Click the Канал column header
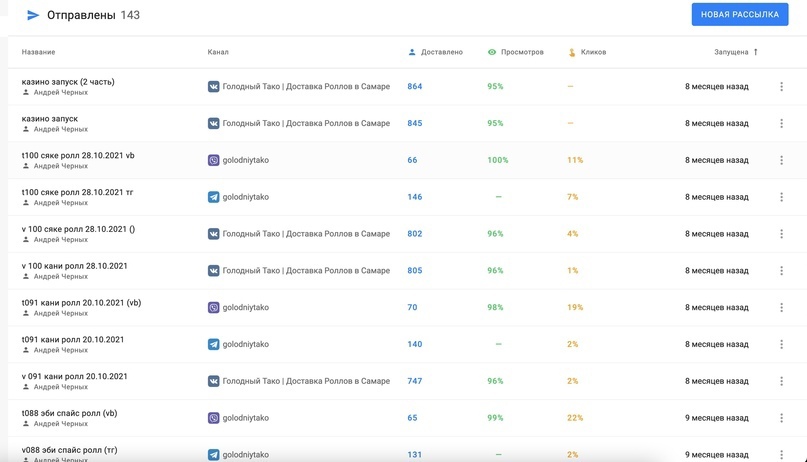 [x=218, y=52]
